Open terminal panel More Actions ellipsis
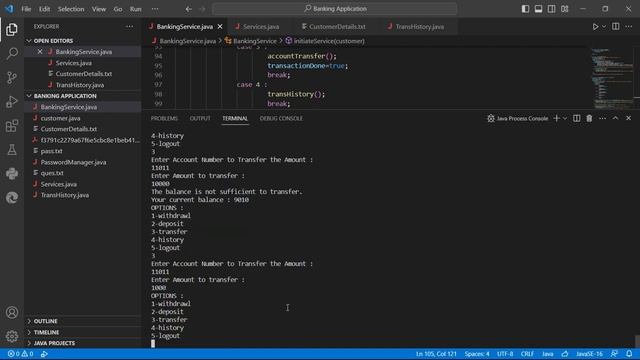 602,118
